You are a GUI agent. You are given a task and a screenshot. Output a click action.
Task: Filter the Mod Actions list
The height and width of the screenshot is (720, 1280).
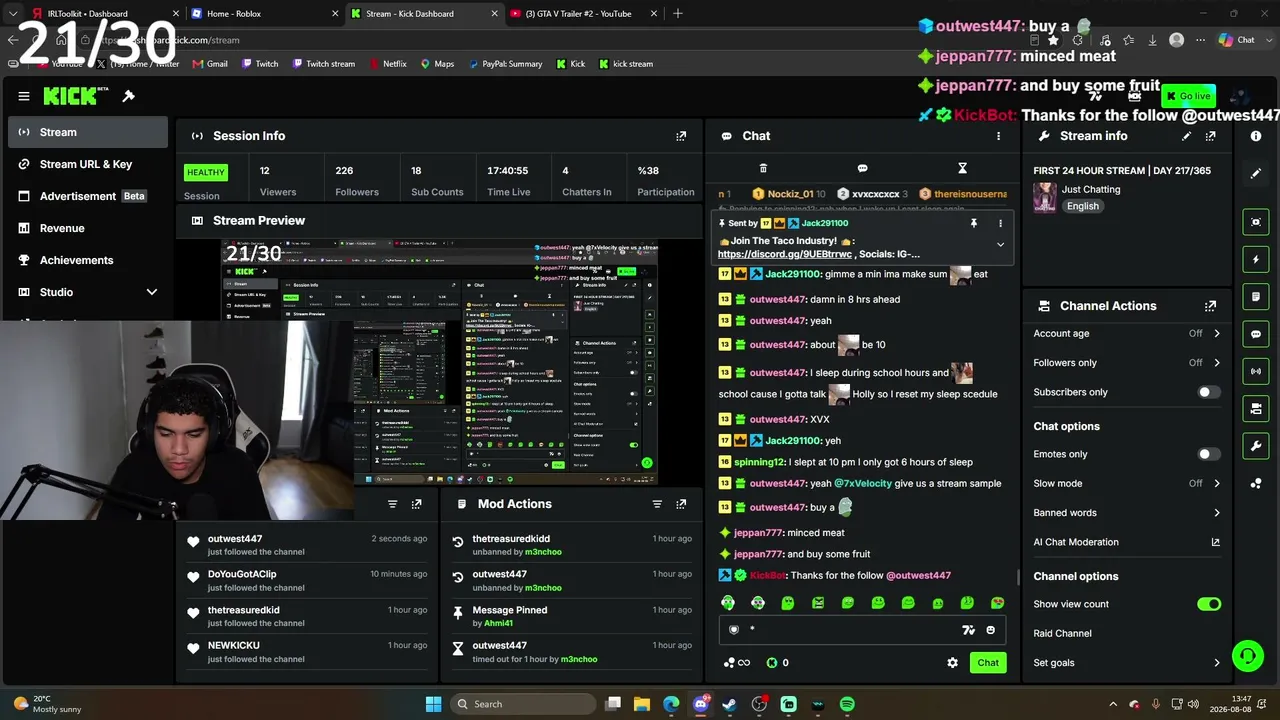pos(657,504)
